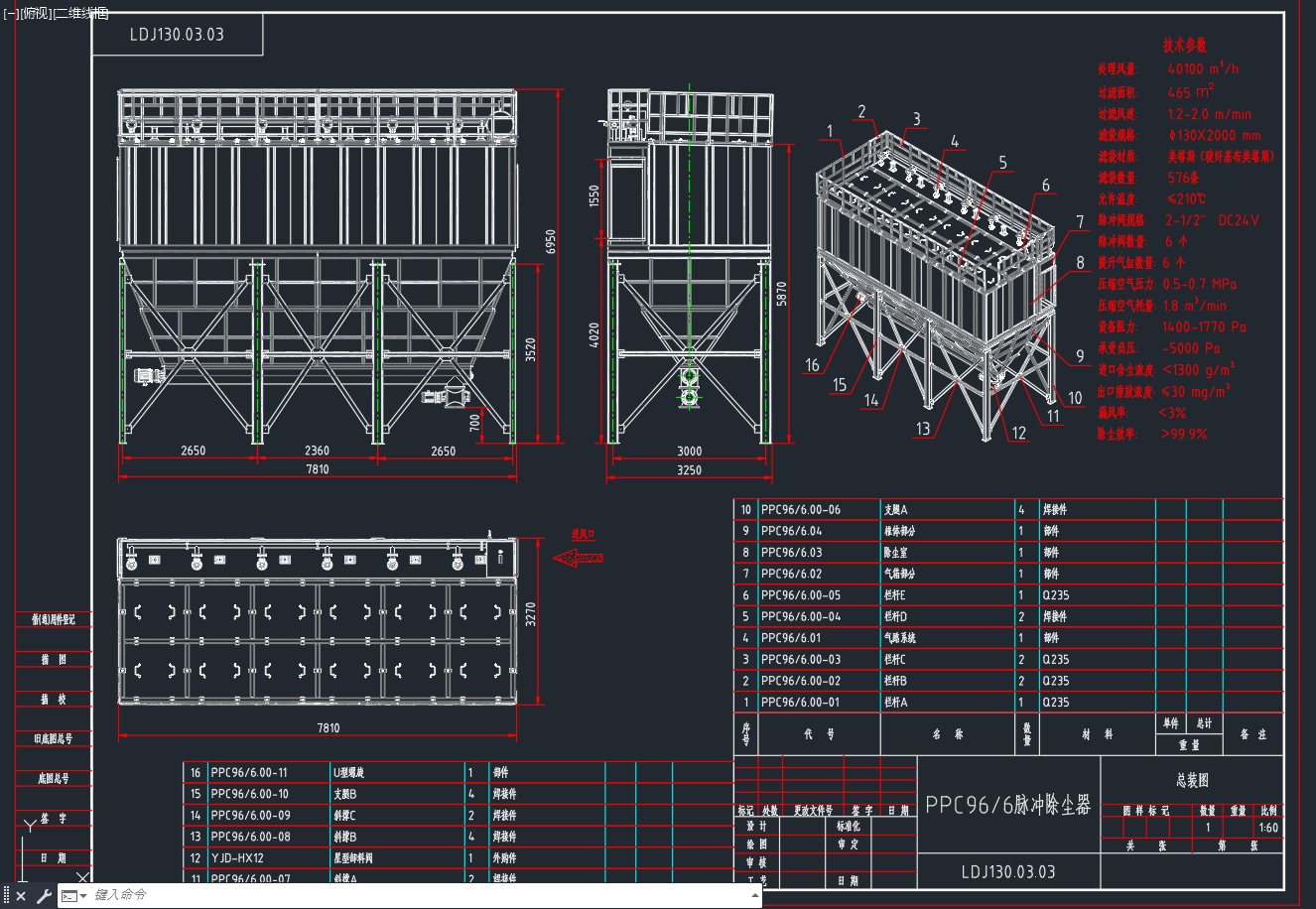
Task: Select the -5000 Pa value
Action: pyautogui.click(x=1191, y=348)
